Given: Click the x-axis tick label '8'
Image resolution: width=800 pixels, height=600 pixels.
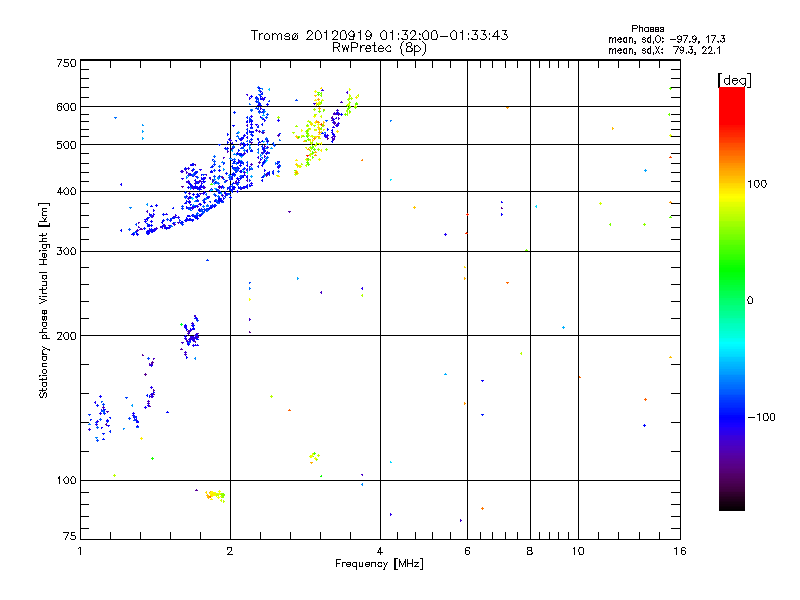Looking at the screenshot, I should (530, 551).
